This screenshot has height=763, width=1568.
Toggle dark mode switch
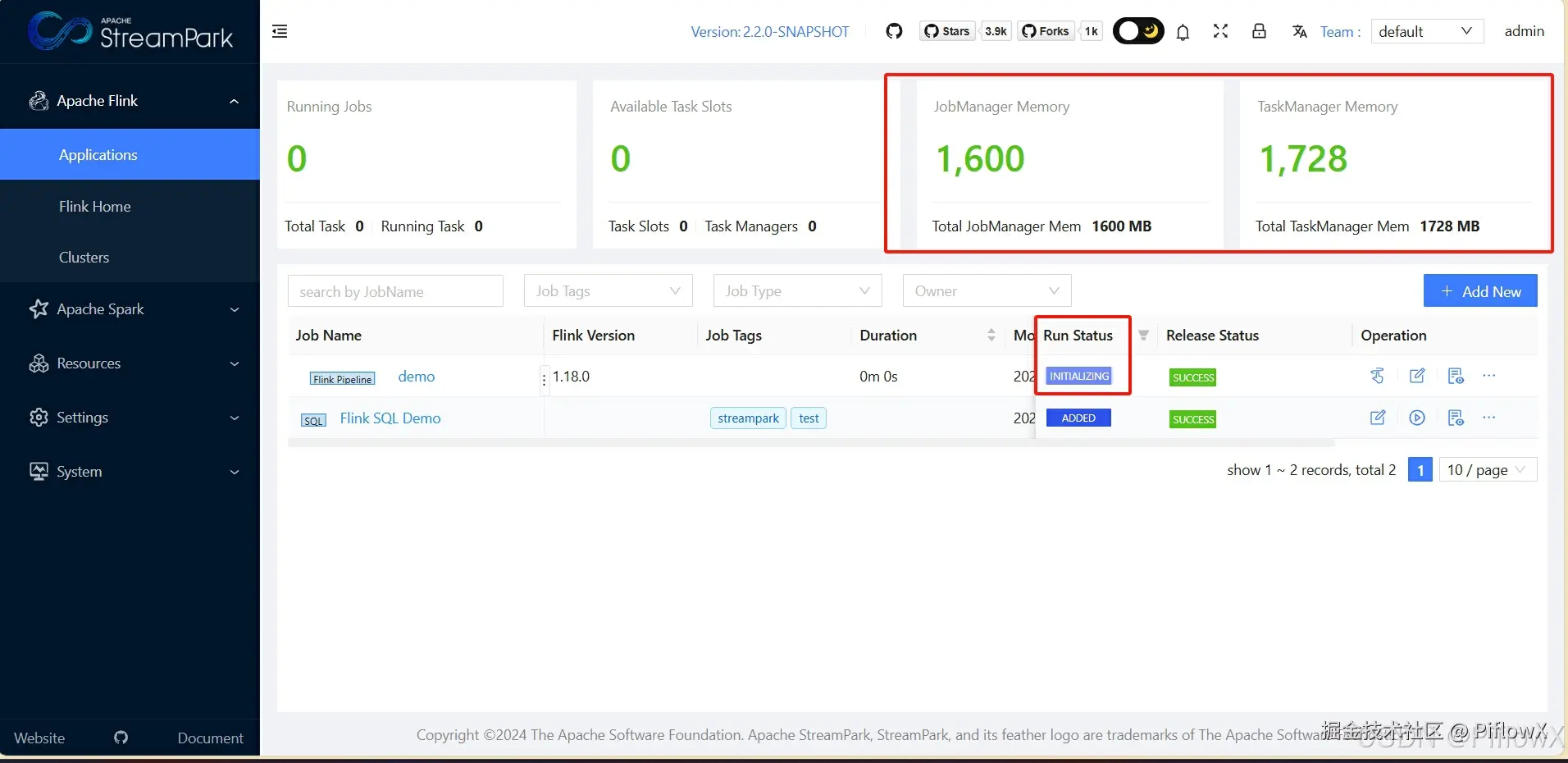[1137, 31]
